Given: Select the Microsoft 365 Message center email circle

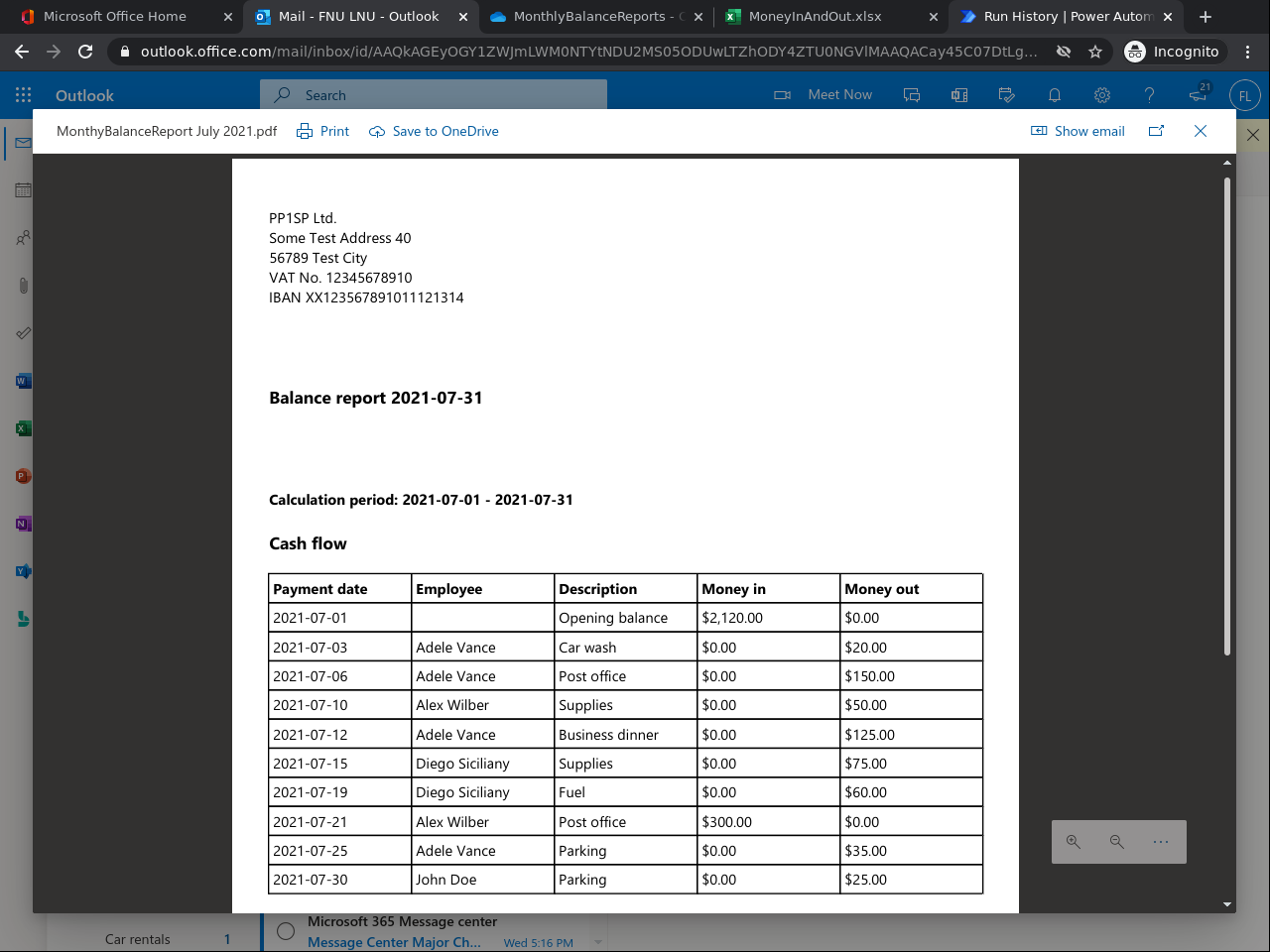Looking at the screenshot, I should (x=286, y=931).
